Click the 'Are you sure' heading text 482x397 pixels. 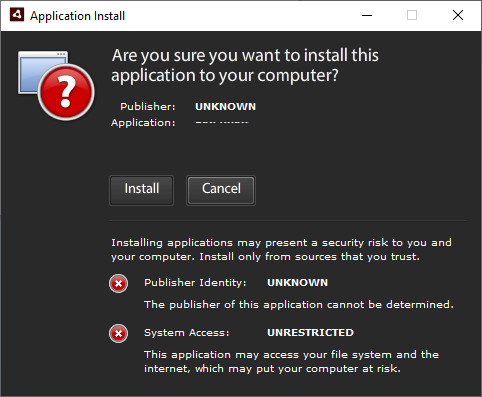pos(245,65)
